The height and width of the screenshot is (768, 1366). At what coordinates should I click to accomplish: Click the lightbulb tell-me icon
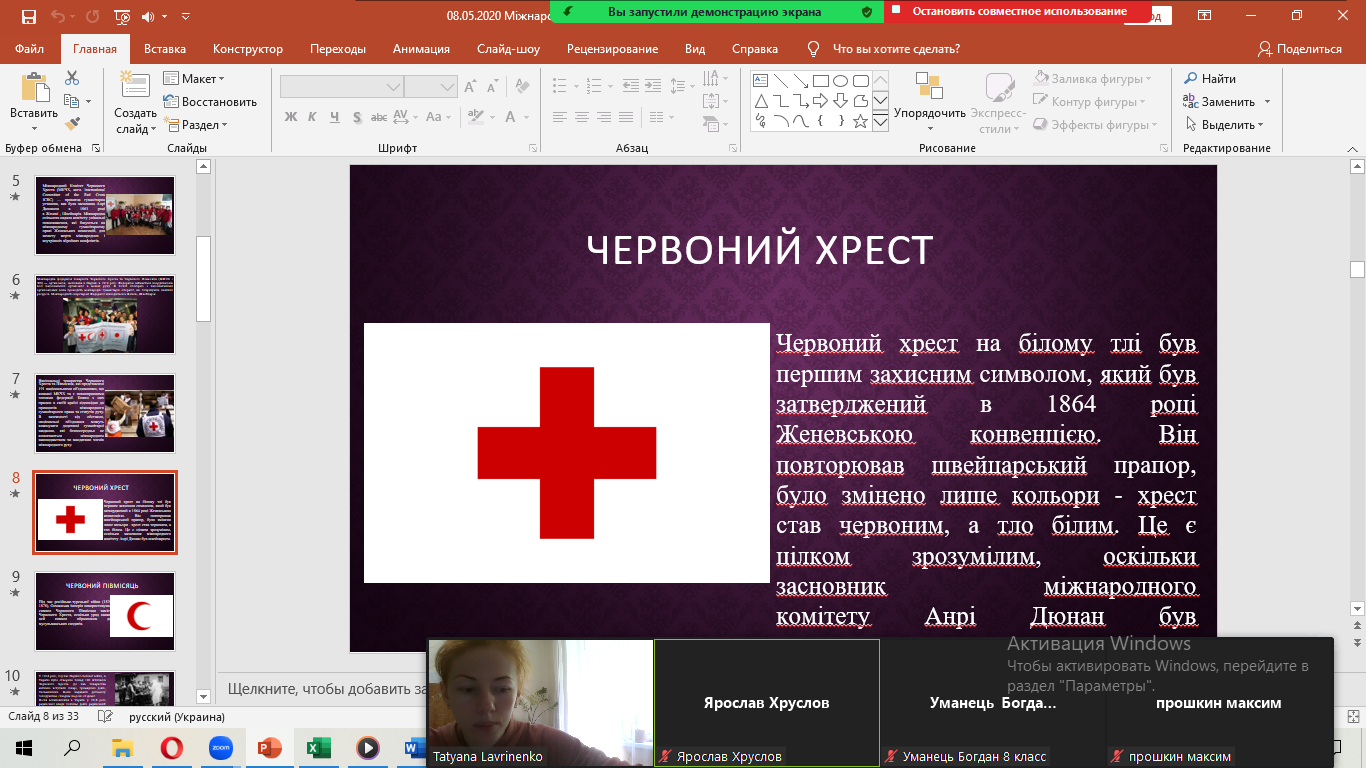pyautogui.click(x=814, y=49)
